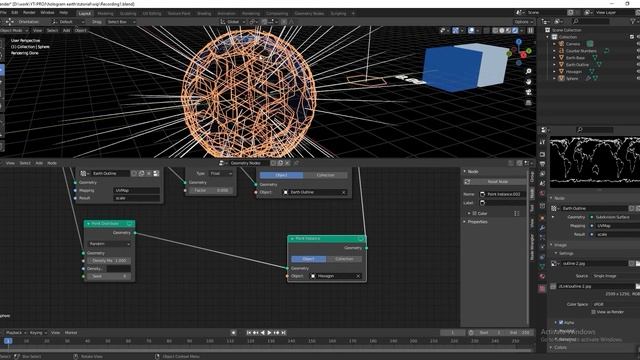
Task: Switch to the Geometry Nodes workspace tab
Action: click(309, 13)
